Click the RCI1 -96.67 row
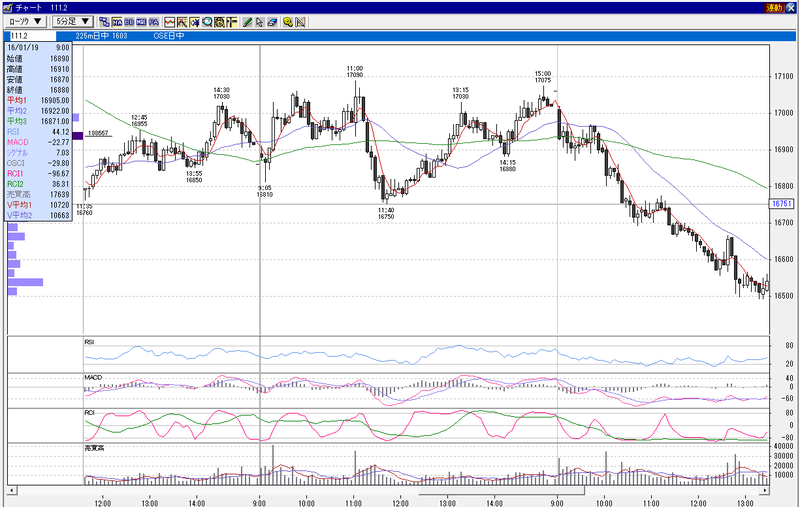800x507 pixels. pos(38,173)
